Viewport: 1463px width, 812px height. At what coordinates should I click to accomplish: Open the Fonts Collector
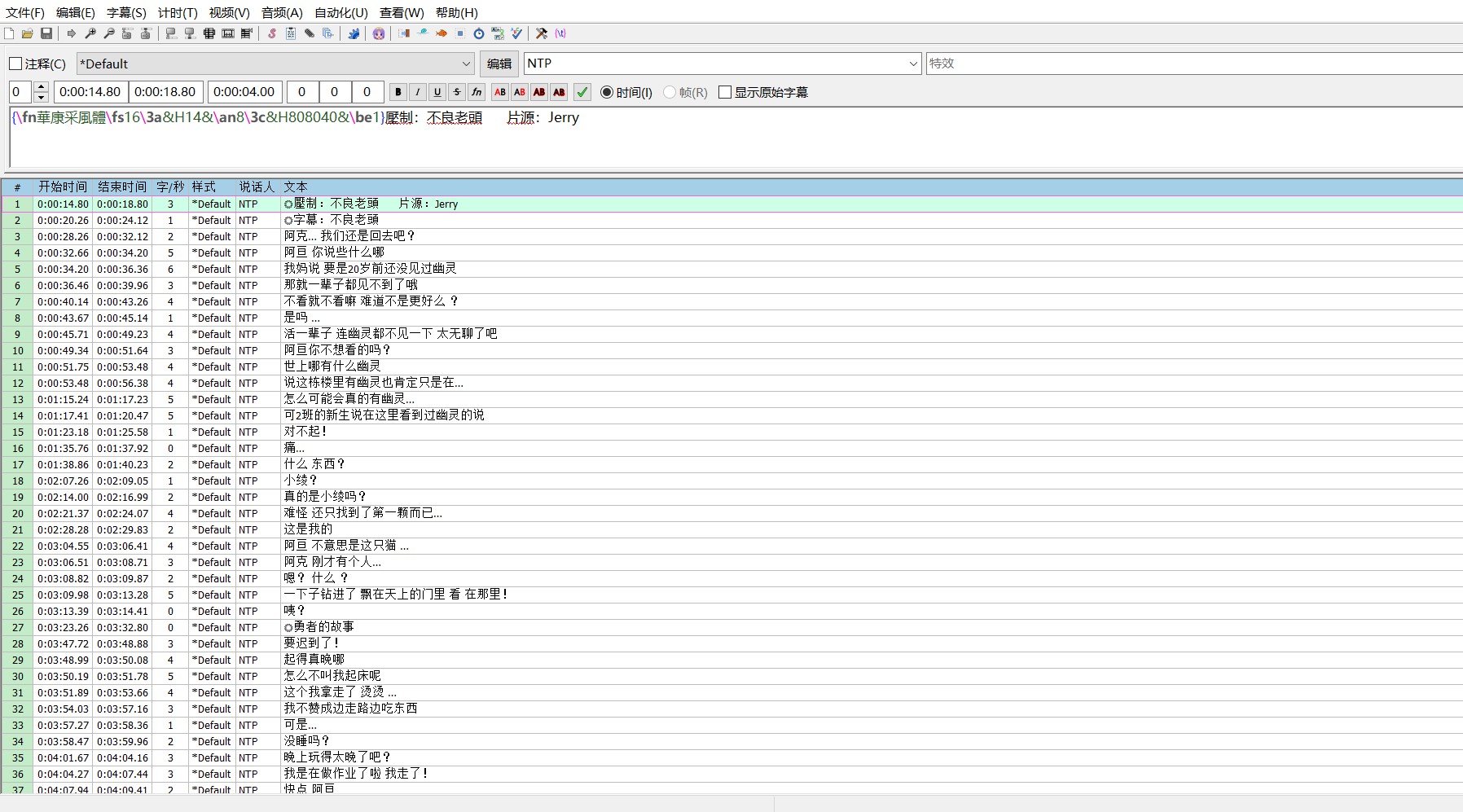point(328,33)
